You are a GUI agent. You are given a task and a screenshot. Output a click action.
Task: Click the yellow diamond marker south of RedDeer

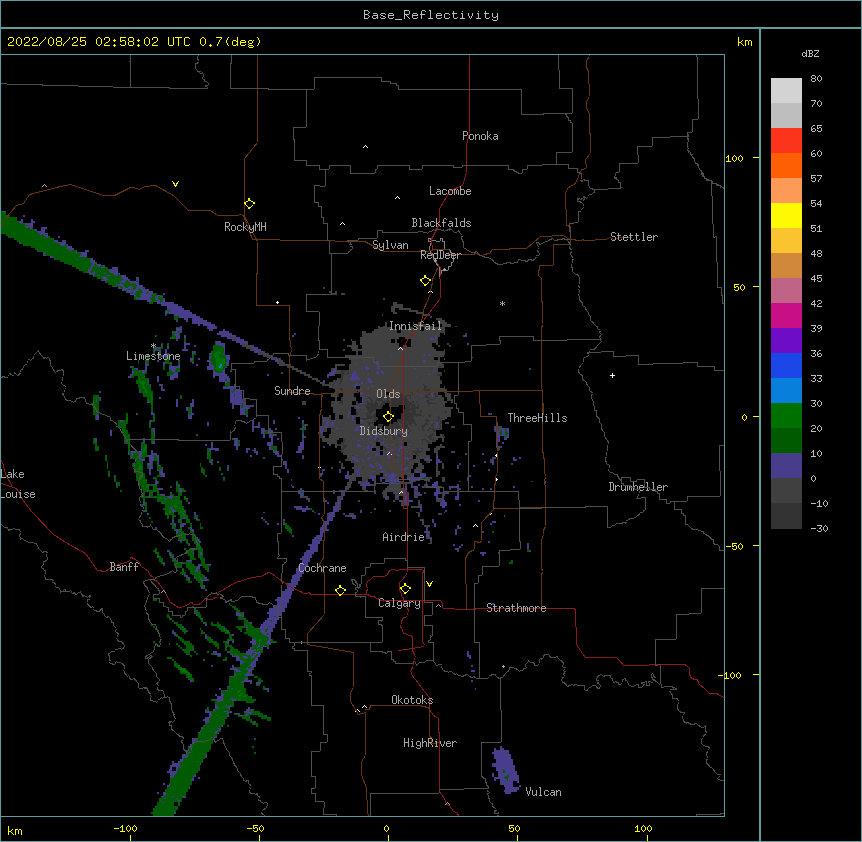click(425, 281)
